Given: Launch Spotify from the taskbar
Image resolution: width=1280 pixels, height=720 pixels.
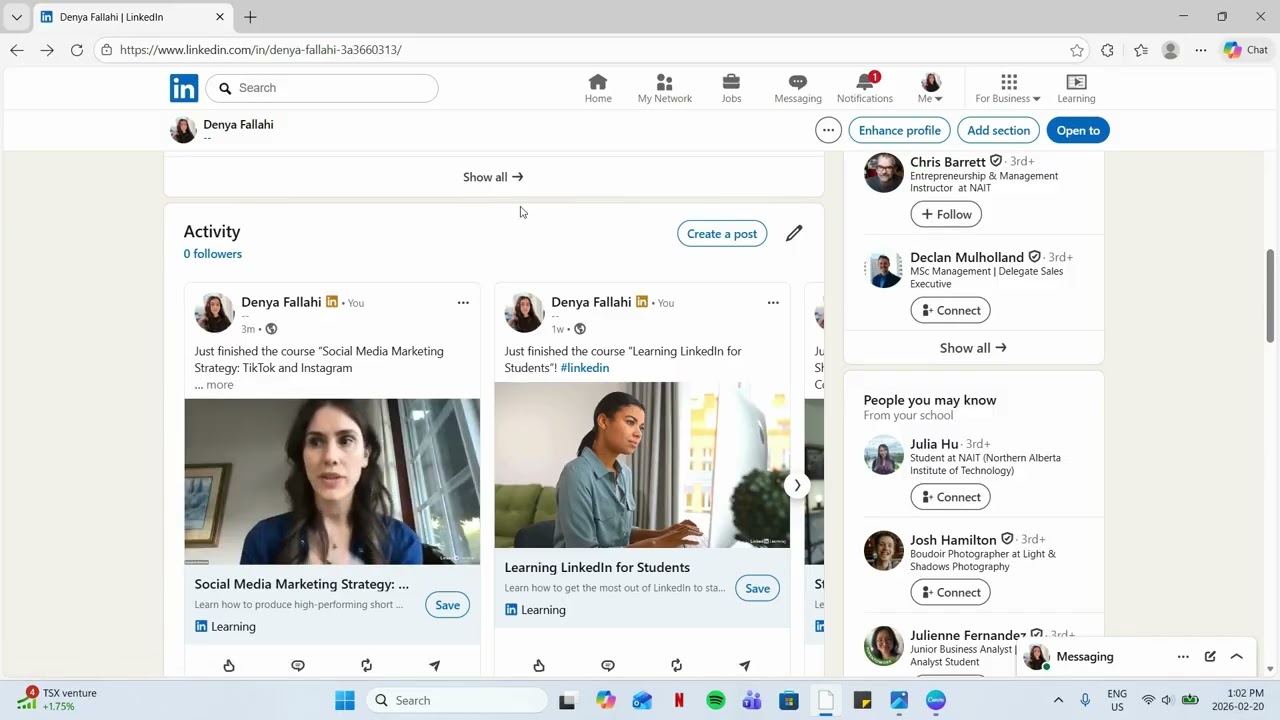Looking at the screenshot, I should coord(716,700).
